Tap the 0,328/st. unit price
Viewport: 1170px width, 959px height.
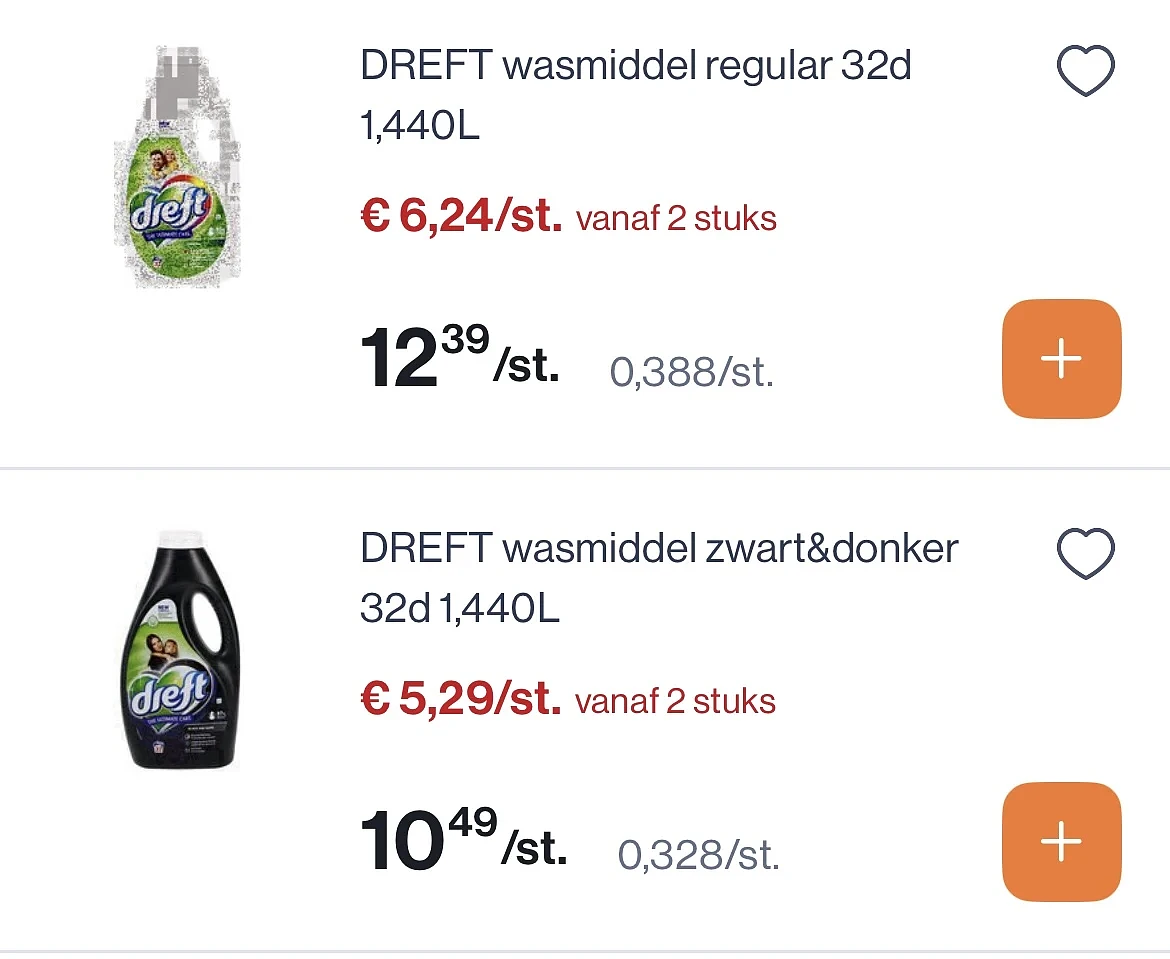pos(698,855)
